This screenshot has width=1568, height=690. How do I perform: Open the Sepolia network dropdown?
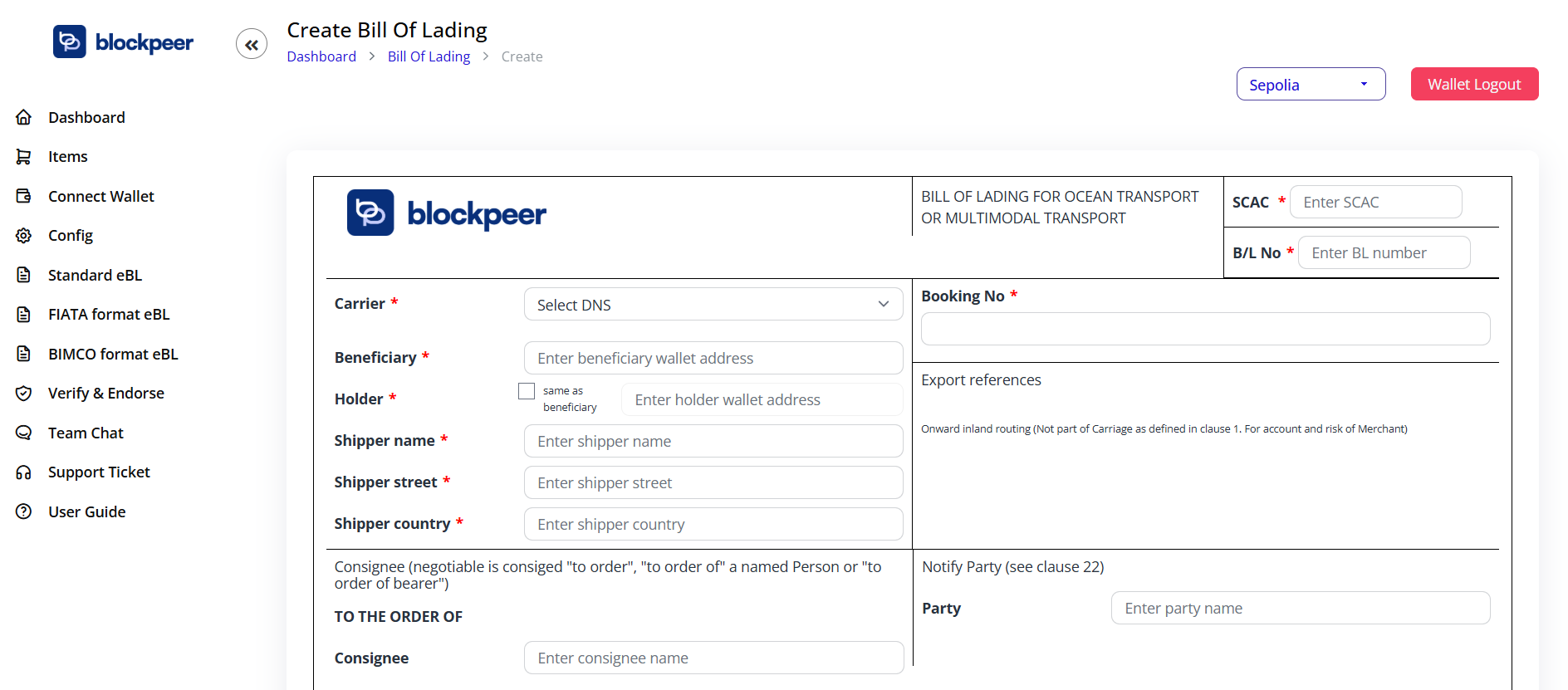(1311, 85)
